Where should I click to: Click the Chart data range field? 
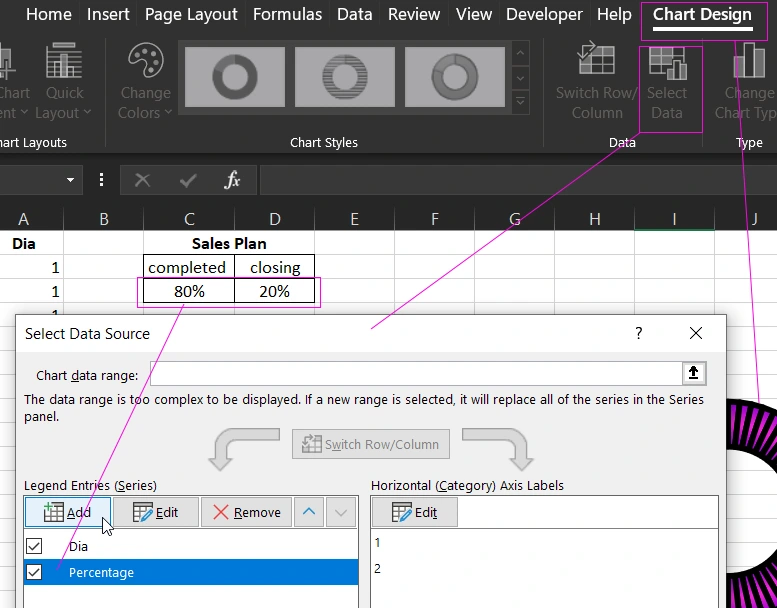416,374
